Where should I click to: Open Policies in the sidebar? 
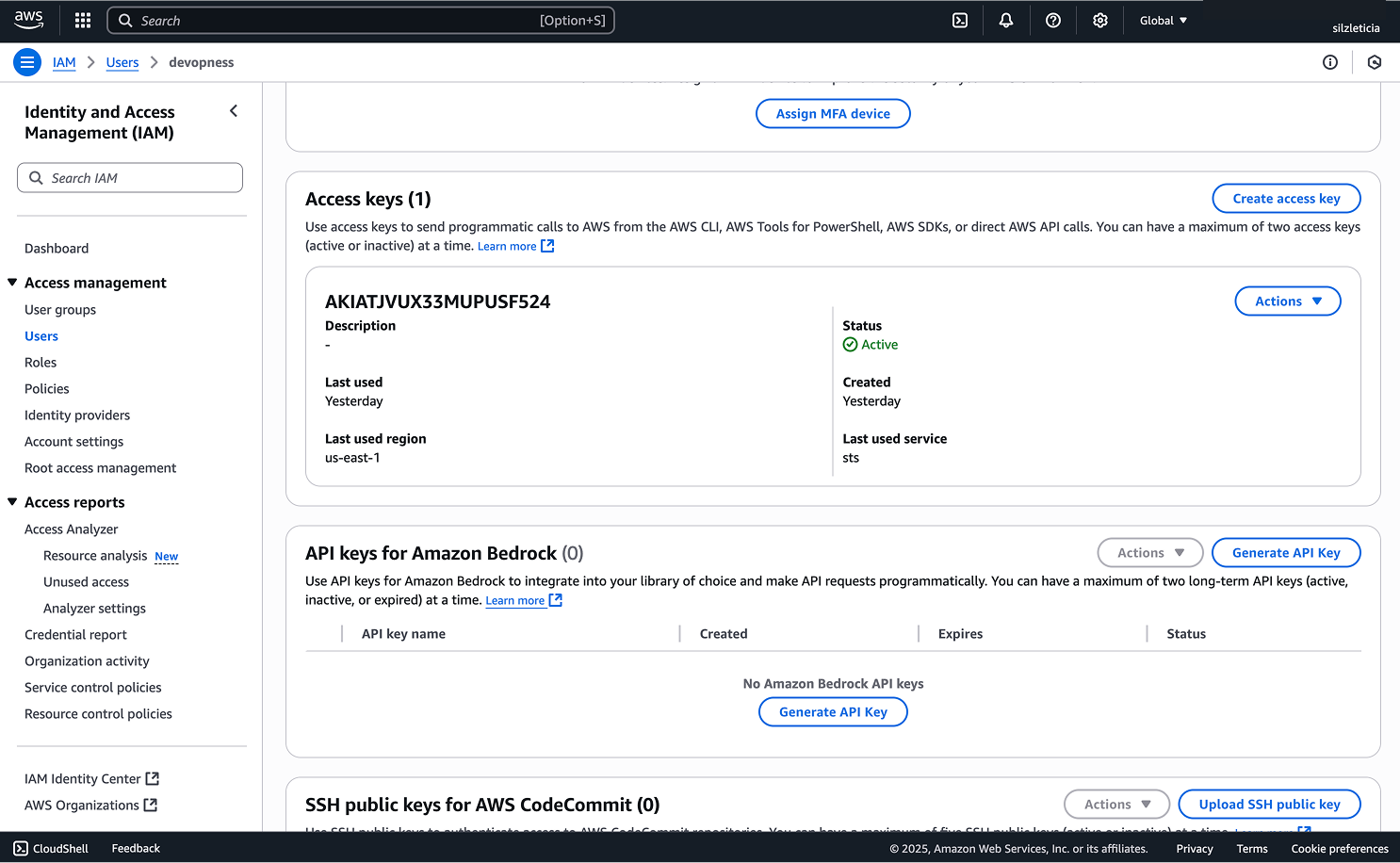click(x=47, y=389)
